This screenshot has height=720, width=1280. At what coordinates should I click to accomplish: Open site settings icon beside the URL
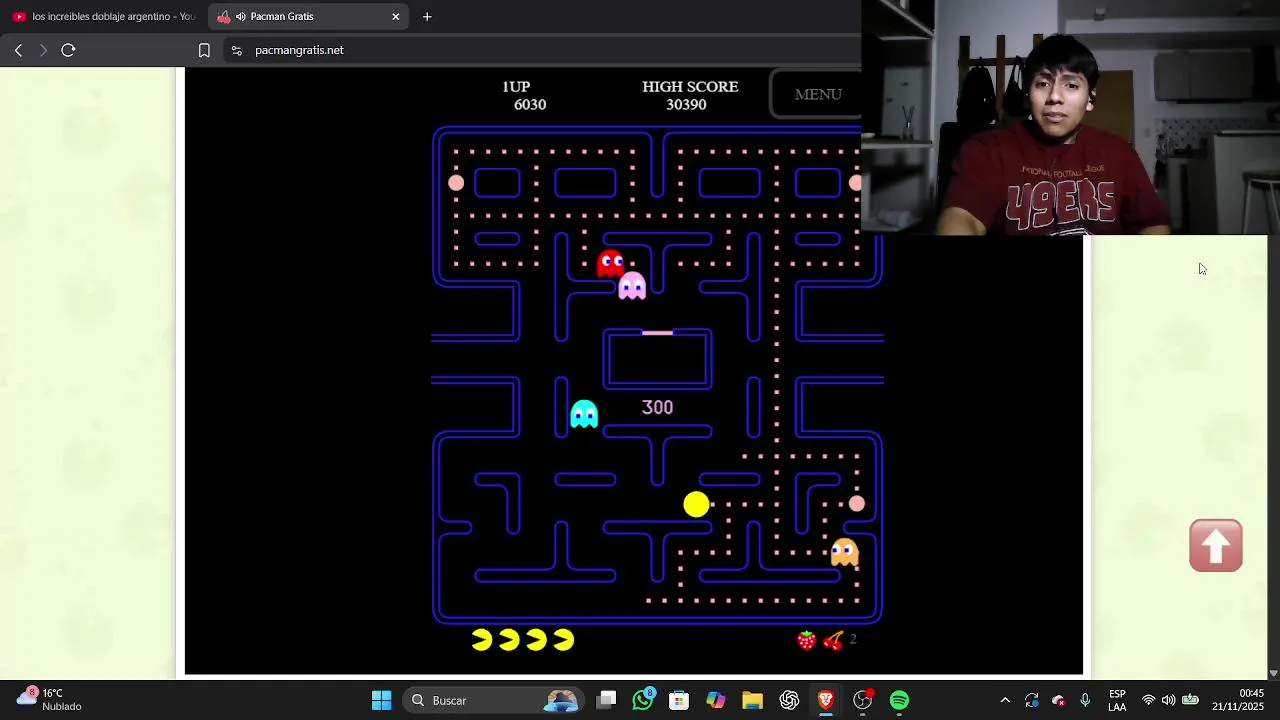236,50
